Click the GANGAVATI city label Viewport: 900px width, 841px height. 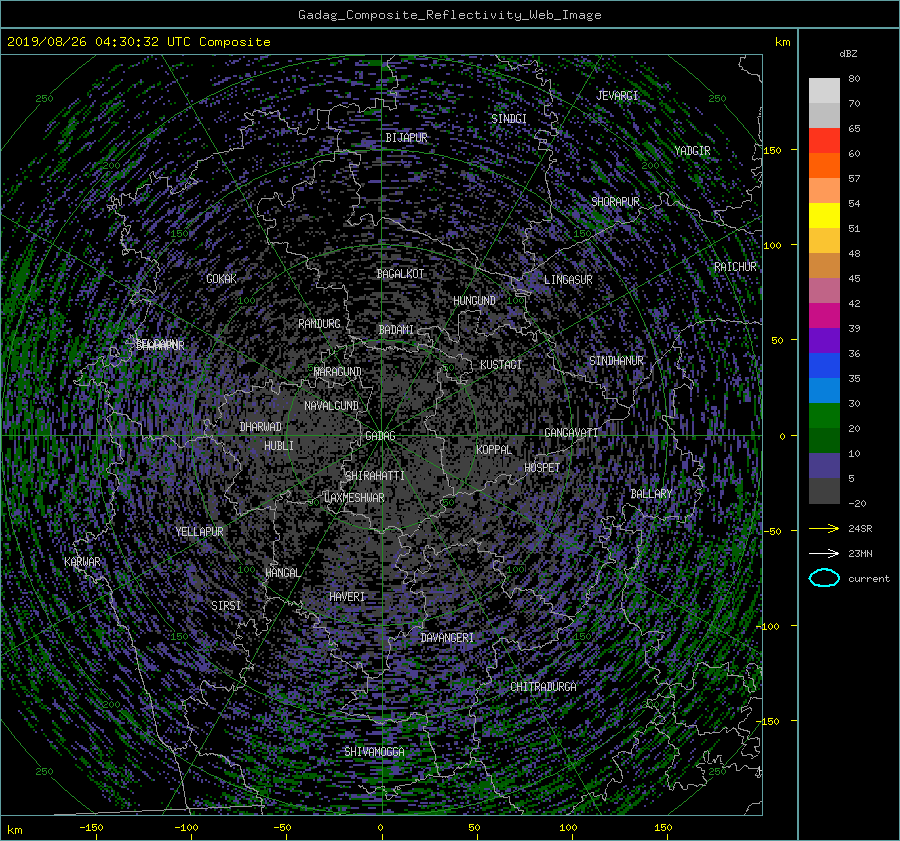(x=571, y=432)
